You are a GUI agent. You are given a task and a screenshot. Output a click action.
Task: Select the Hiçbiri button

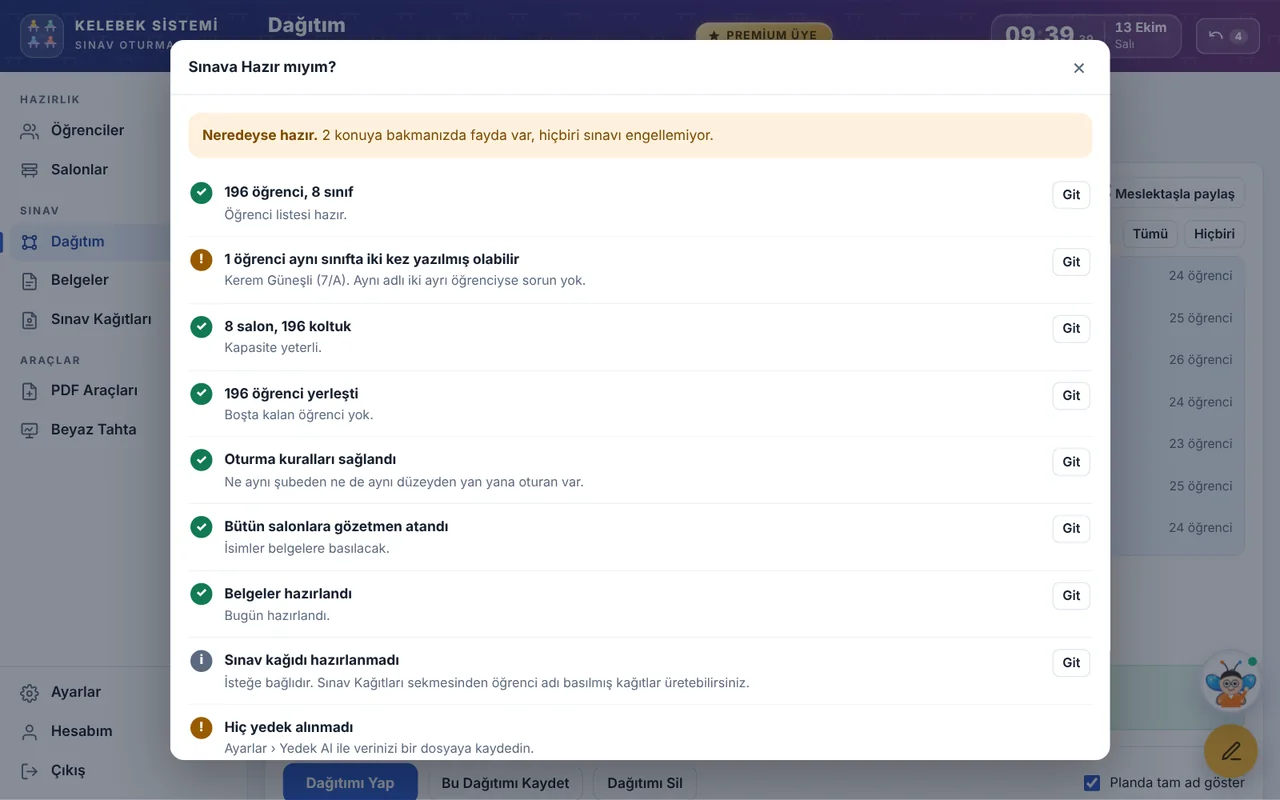coord(1215,234)
